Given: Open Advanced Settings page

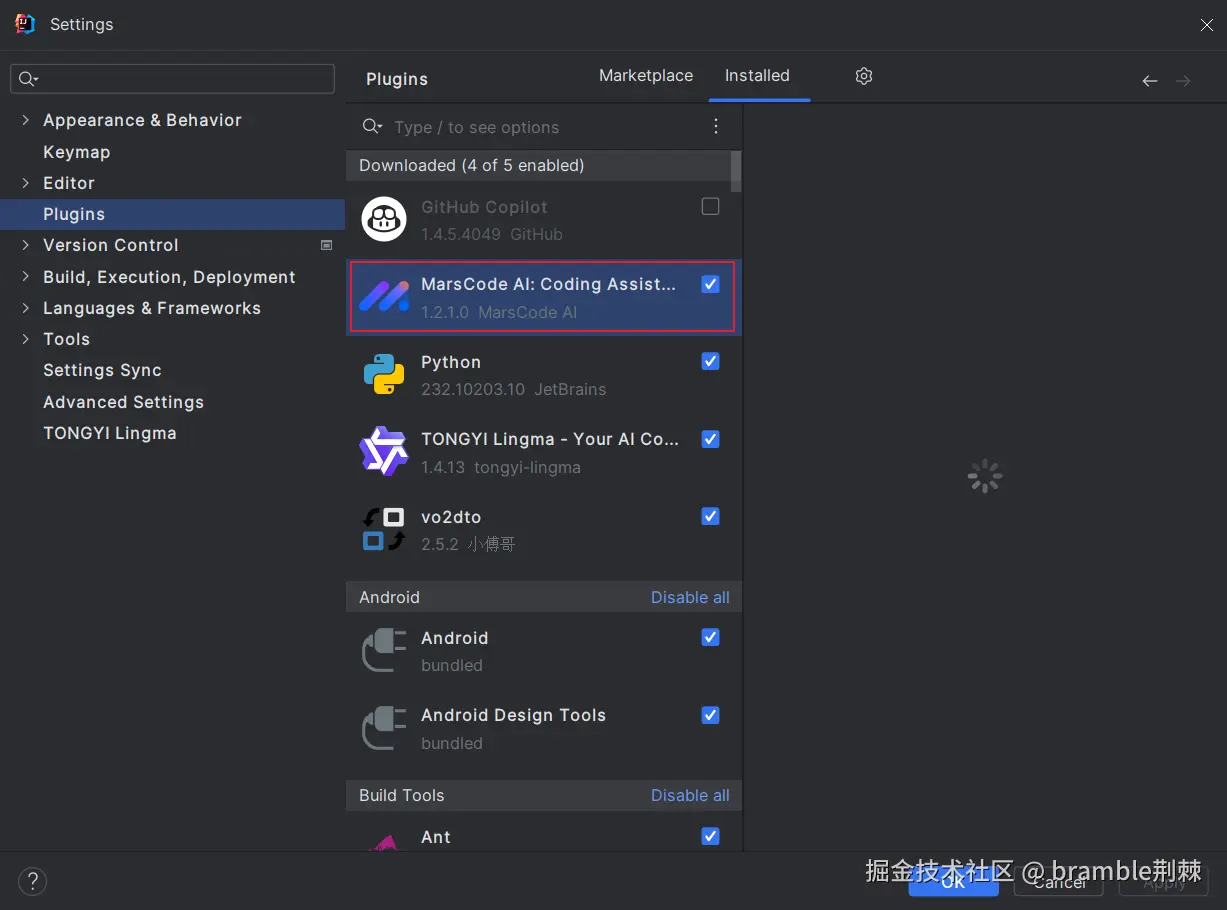Looking at the screenshot, I should [x=123, y=402].
